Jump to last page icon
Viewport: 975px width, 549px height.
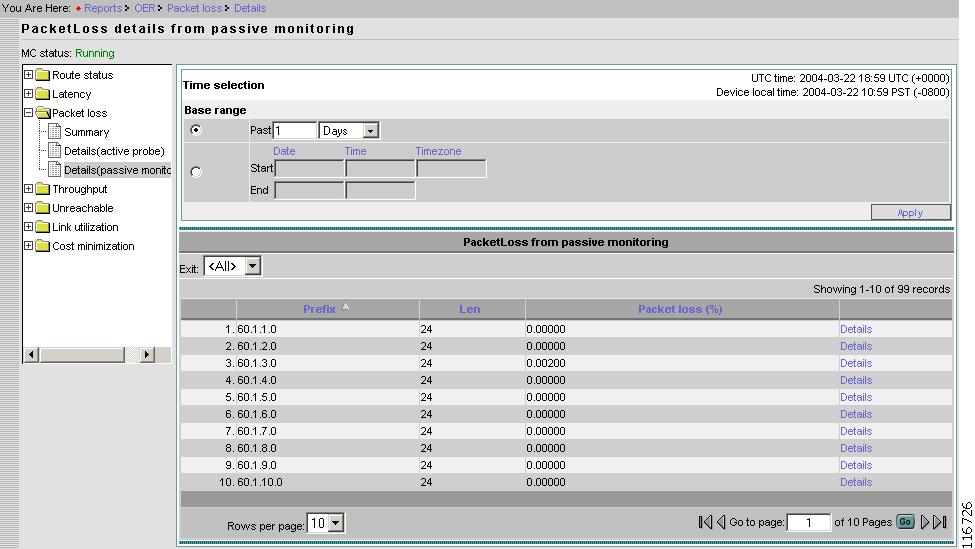coord(940,522)
